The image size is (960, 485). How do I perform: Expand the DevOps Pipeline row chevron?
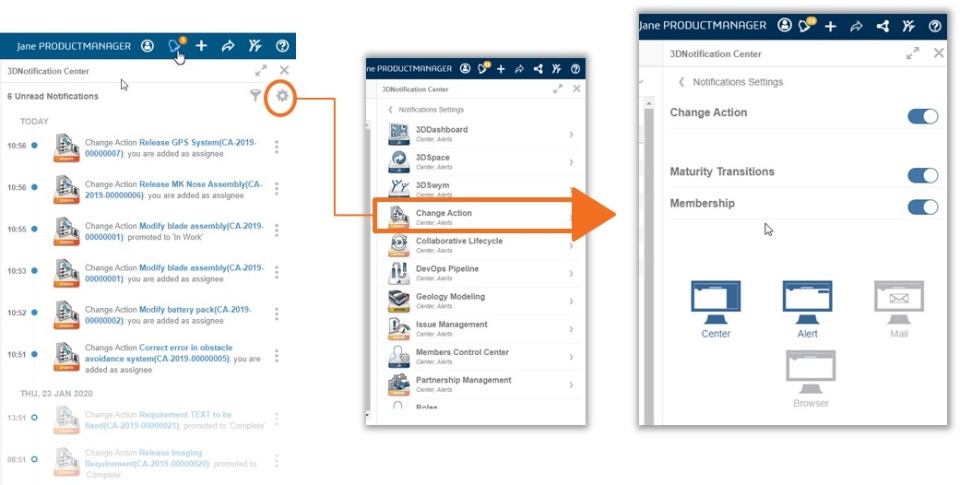571,273
